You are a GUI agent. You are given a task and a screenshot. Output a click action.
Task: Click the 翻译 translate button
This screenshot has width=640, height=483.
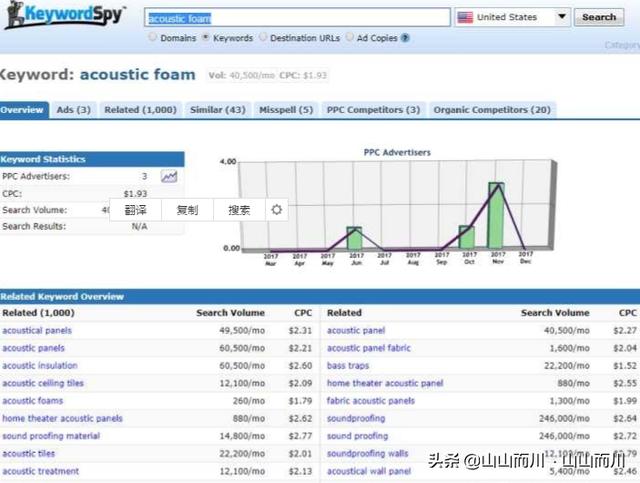[x=135, y=210]
